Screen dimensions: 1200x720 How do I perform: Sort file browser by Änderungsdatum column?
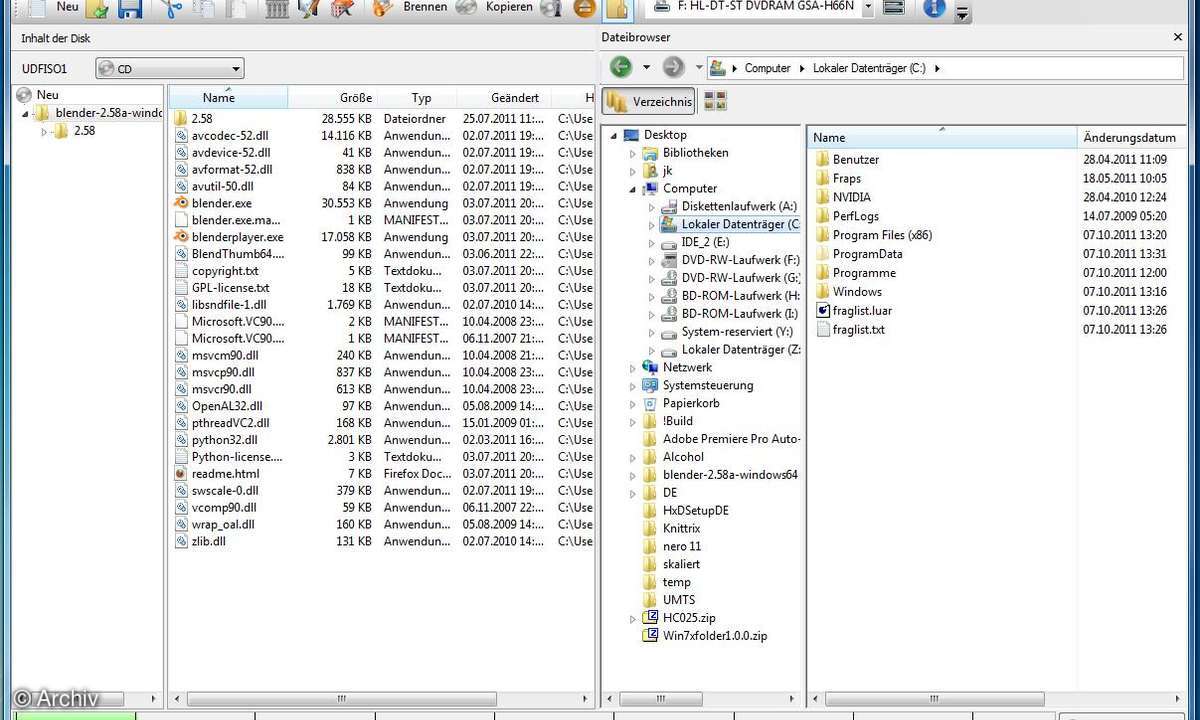click(x=1130, y=138)
